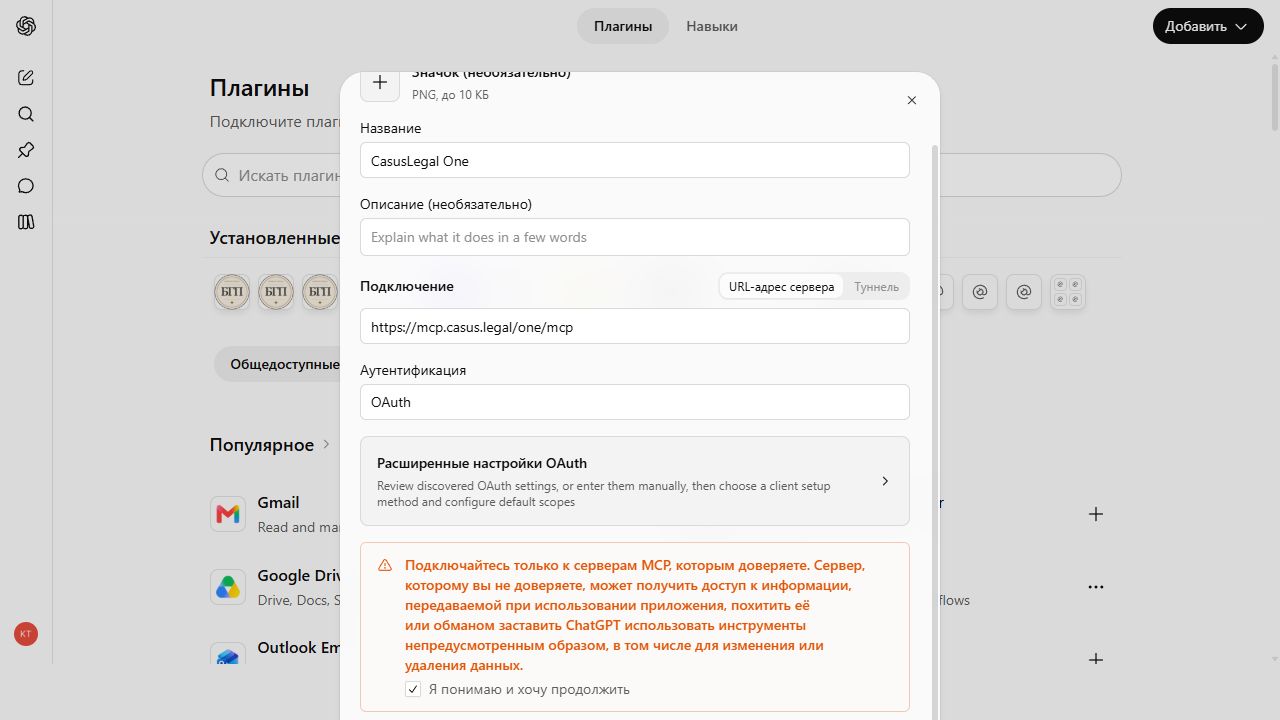Screen dimensions: 1280x720
Task: Start a new chat with pencil icon
Action: coord(26,78)
